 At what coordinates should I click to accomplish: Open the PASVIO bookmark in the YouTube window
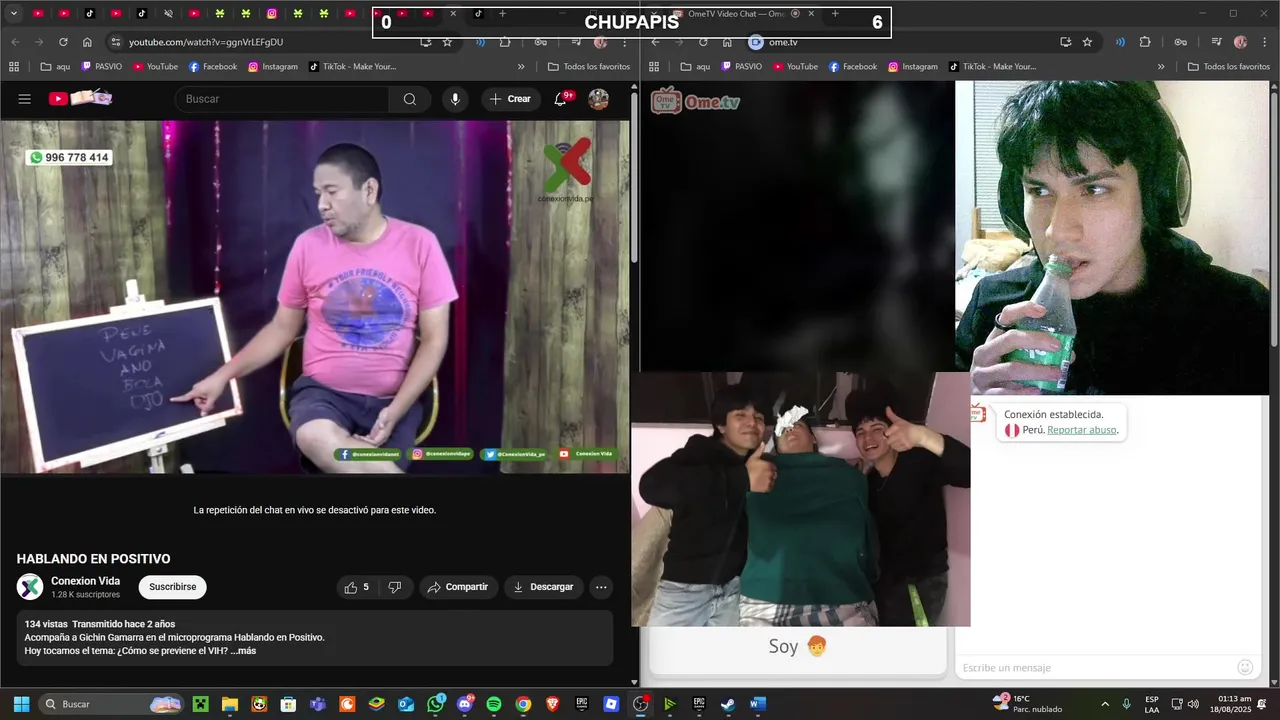coord(102,67)
